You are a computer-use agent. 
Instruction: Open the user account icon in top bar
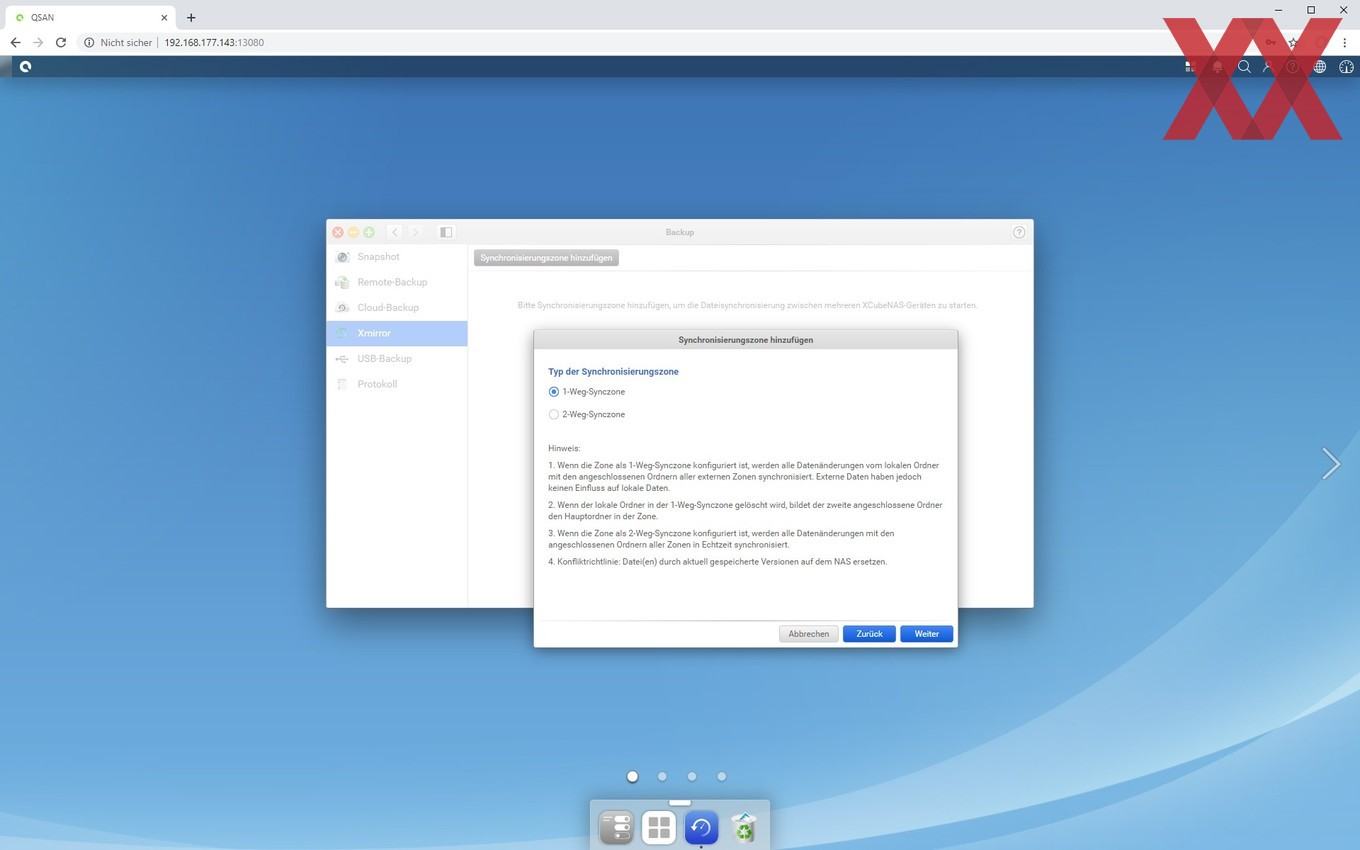1268,67
